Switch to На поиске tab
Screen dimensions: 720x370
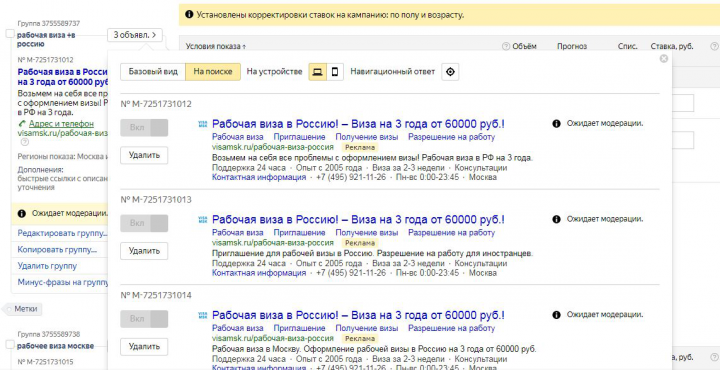point(213,72)
